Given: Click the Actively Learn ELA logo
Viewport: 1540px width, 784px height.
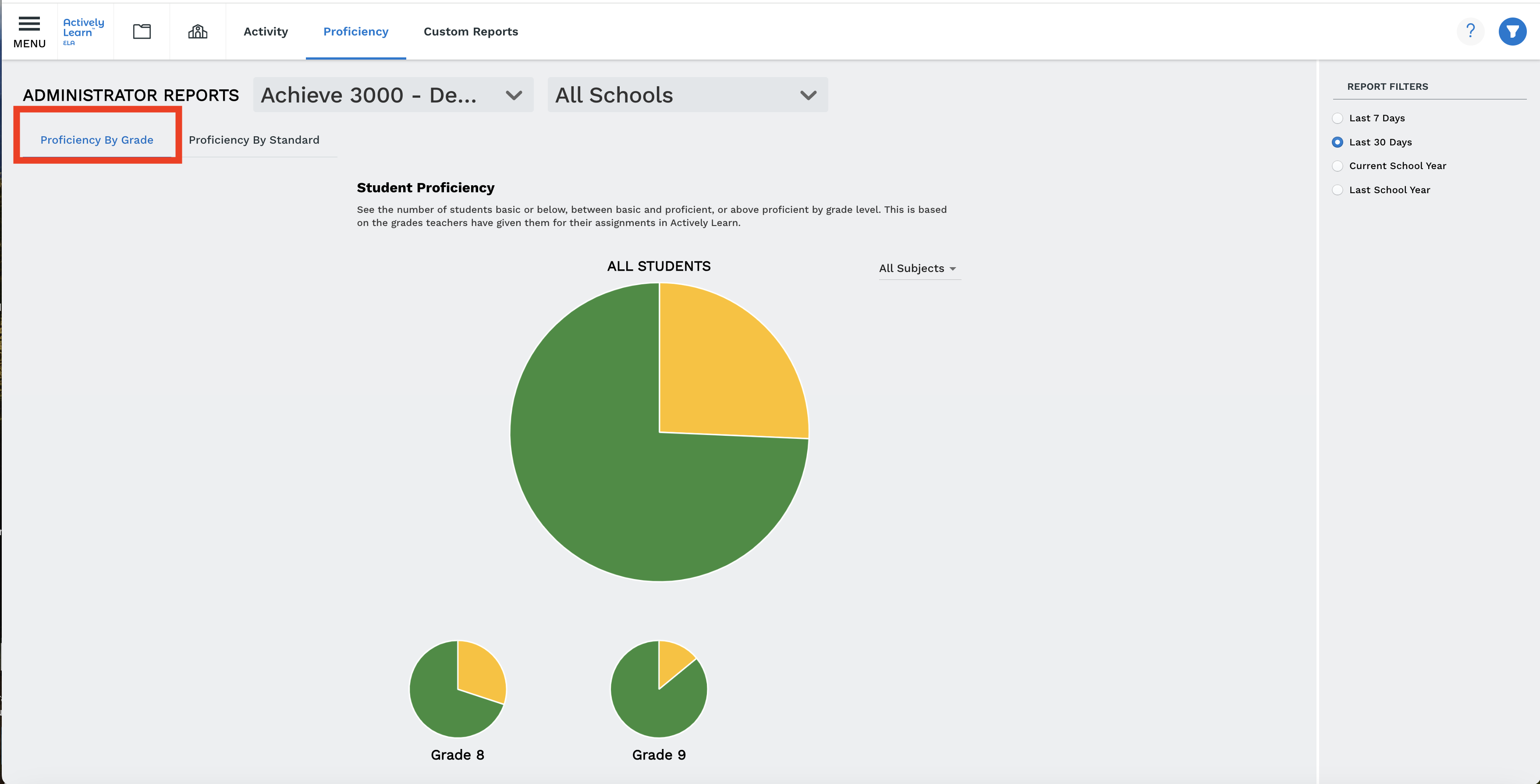Looking at the screenshot, I should [83, 32].
